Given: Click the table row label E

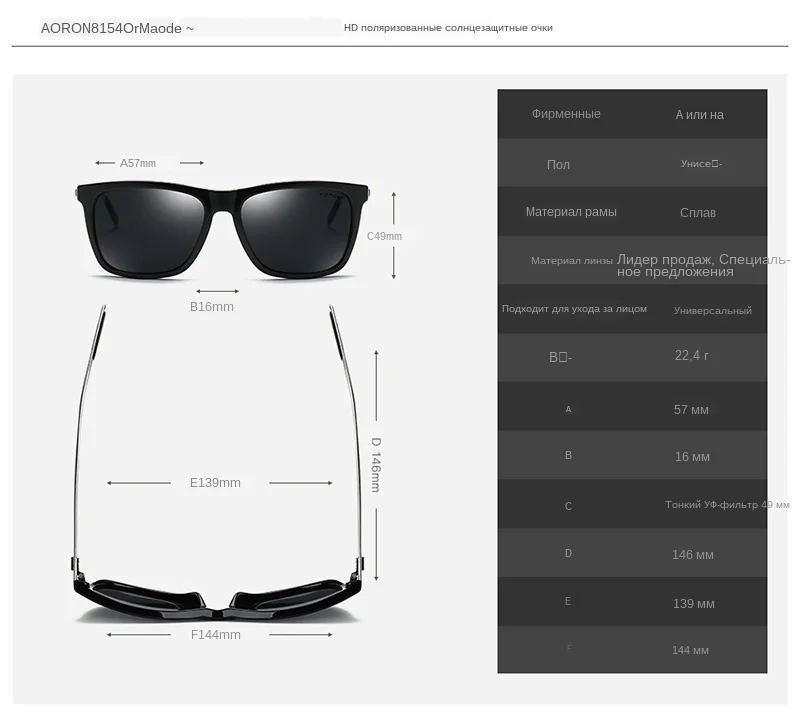Looking at the screenshot, I should 568,601.
